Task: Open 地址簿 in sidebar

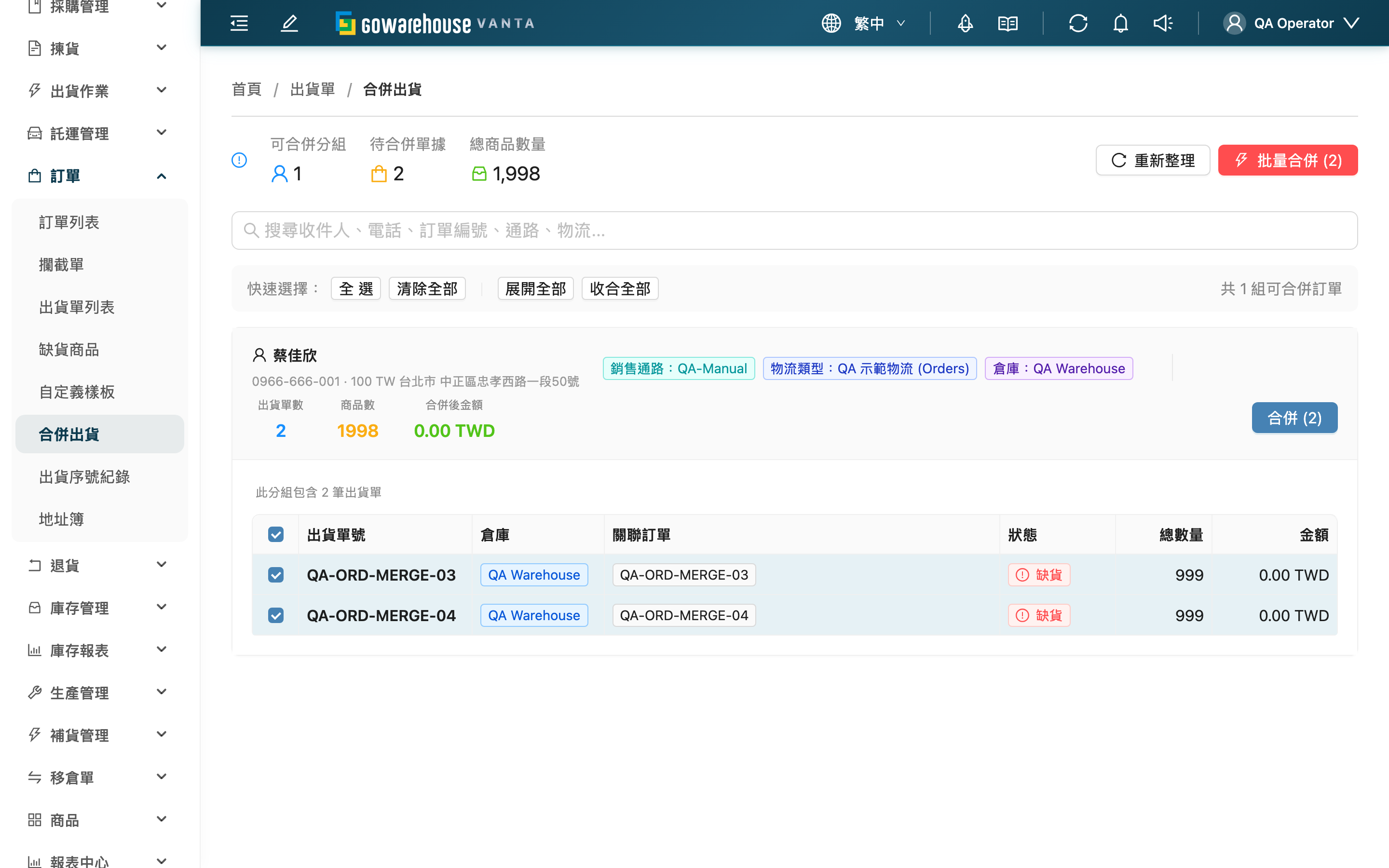Action: (x=100, y=519)
